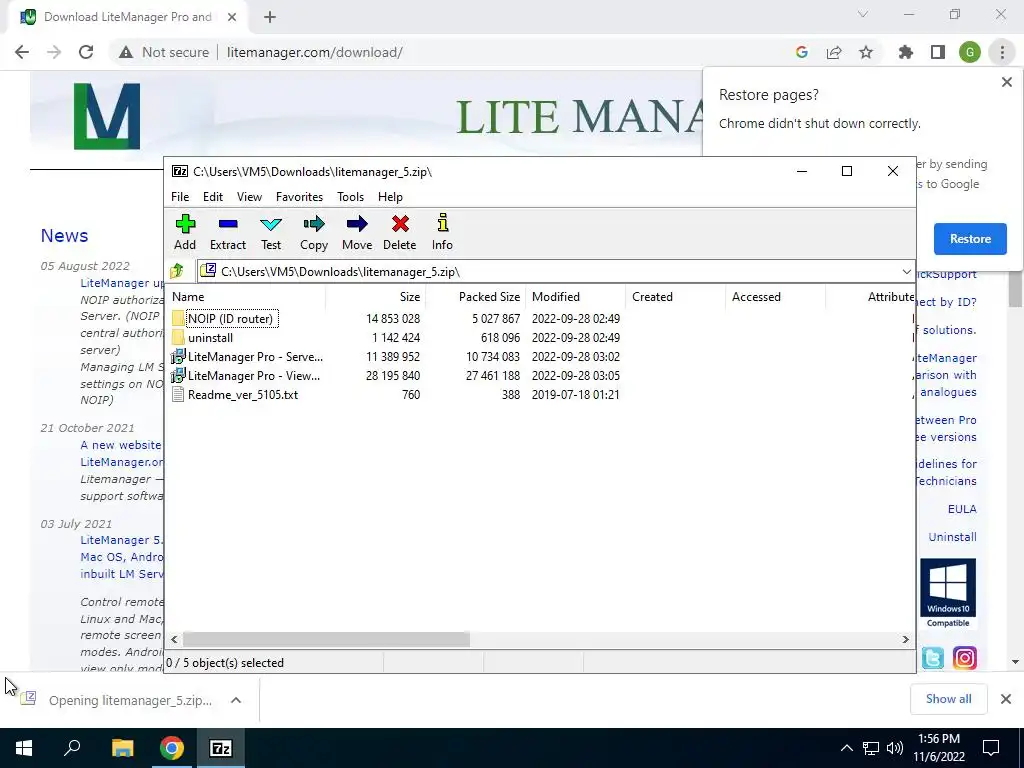Open the Chrome three-dot menu

[1002, 52]
